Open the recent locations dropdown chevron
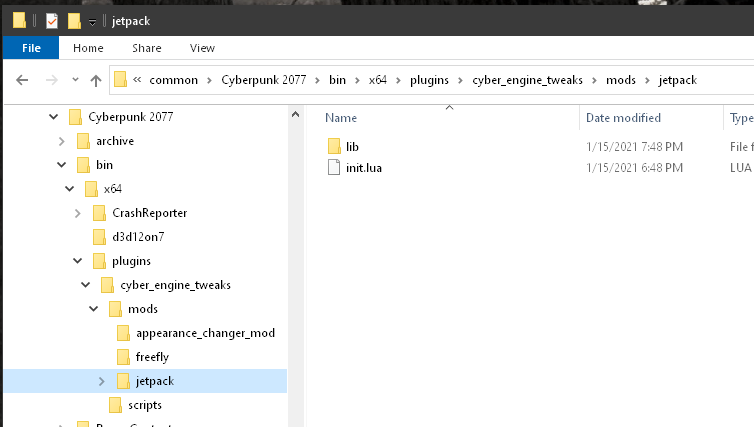The width and height of the screenshot is (754, 427). pos(75,80)
